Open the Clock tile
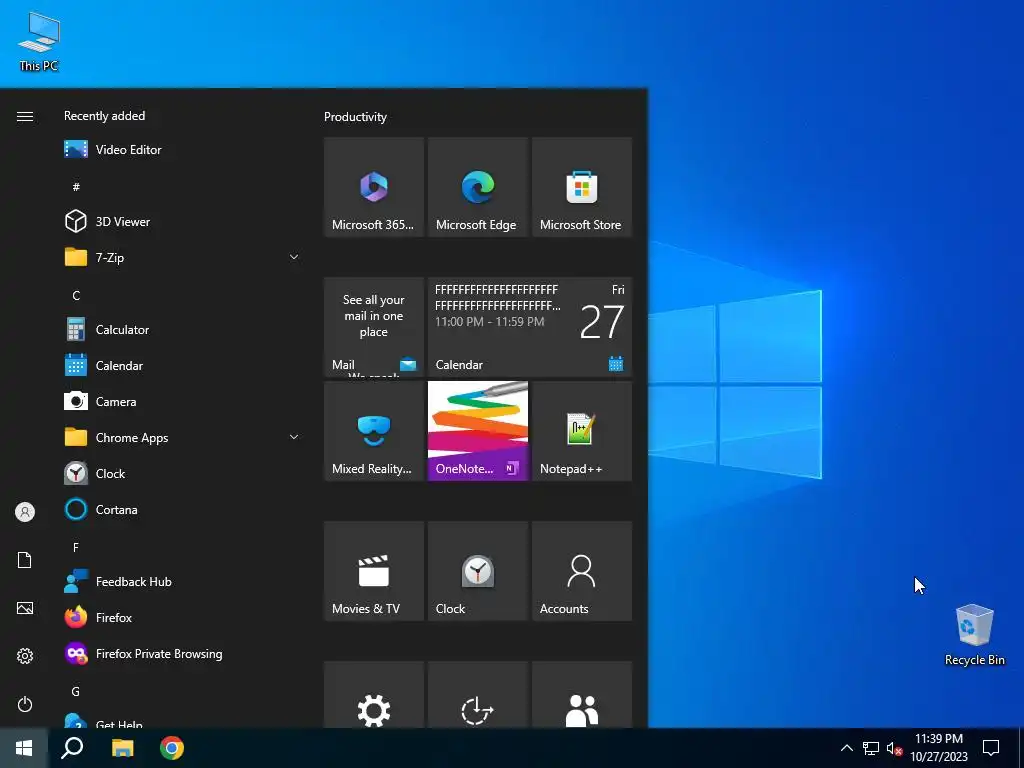1024x768 pixels. [x=477, y=571]
